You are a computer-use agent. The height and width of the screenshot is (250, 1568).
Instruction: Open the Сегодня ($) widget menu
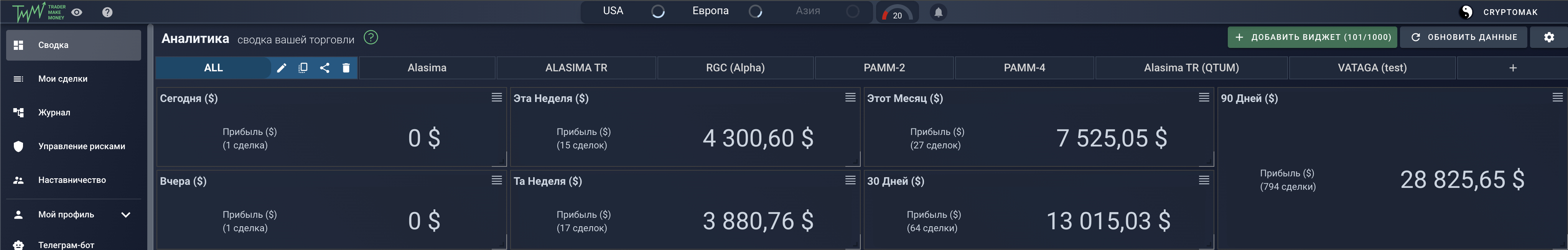tap(497, 97)
